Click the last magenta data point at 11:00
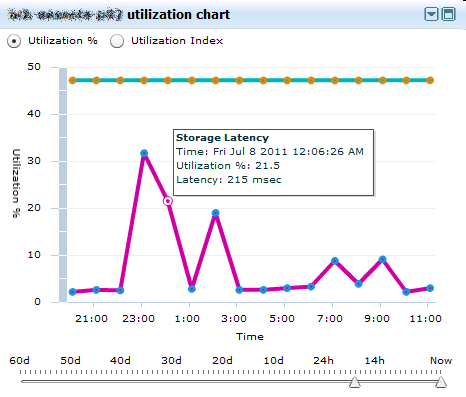The image size is (466, 397). pos(430,288)
